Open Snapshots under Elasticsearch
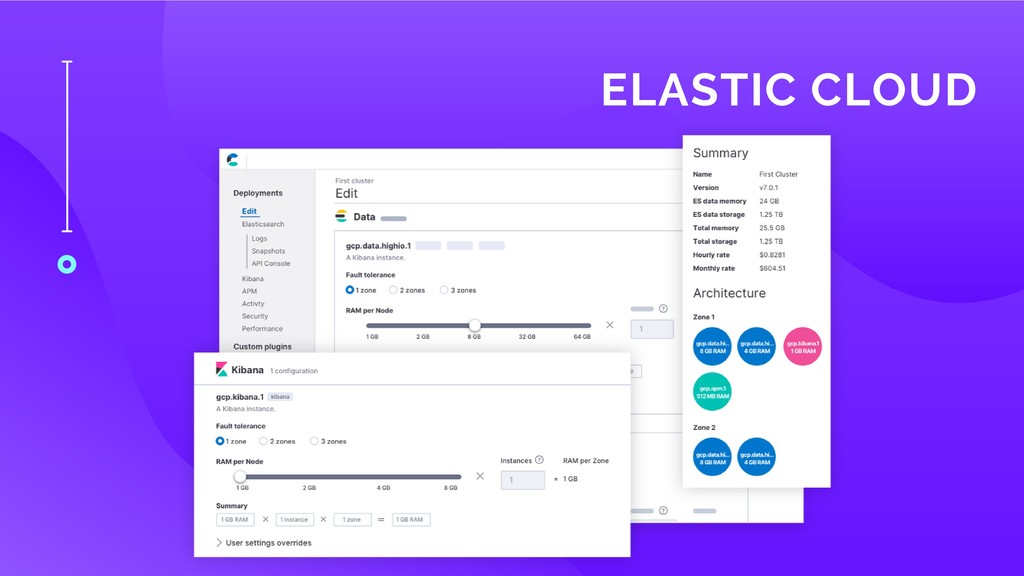1024x576 pixels. 268,251
